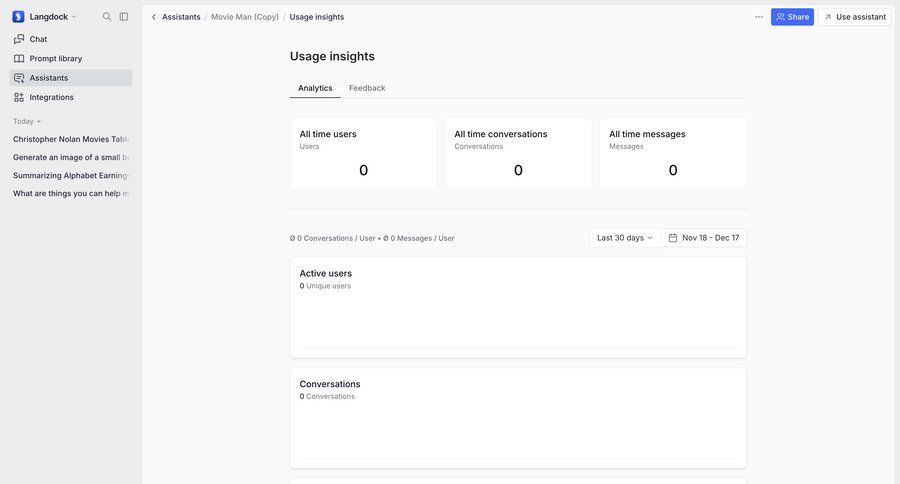Open Summarizing Alphabet Earnings chat
900x484 pixels.
(x=71, y=175)
